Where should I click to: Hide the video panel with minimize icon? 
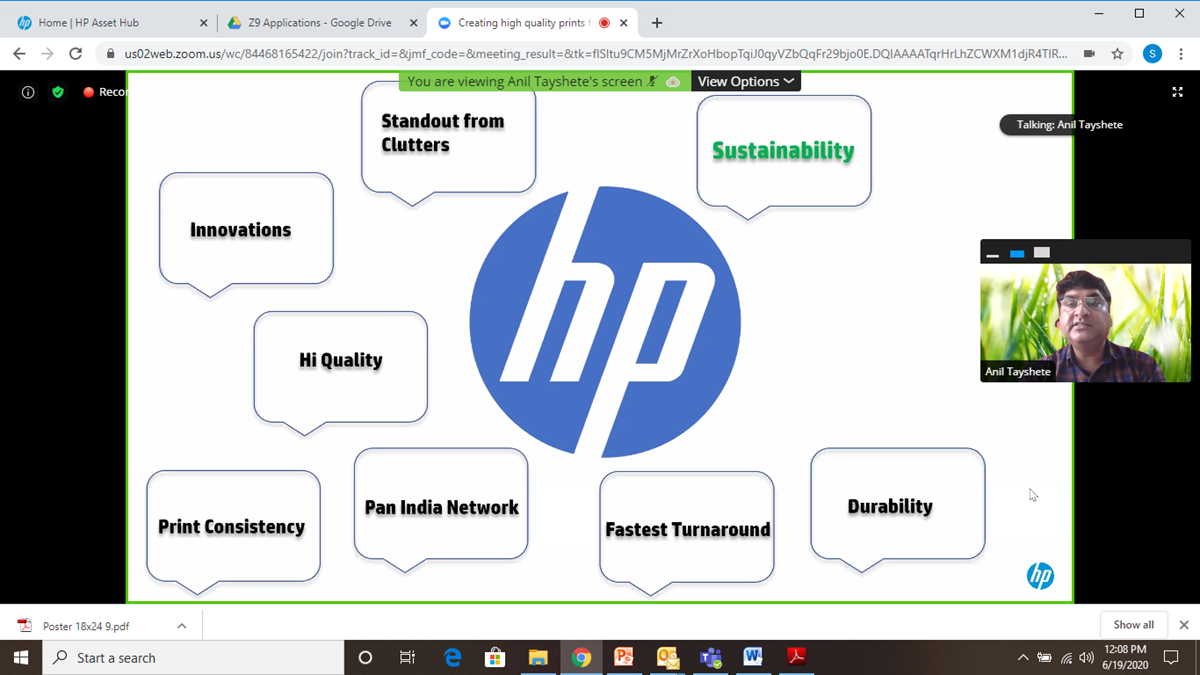[993, 254]
